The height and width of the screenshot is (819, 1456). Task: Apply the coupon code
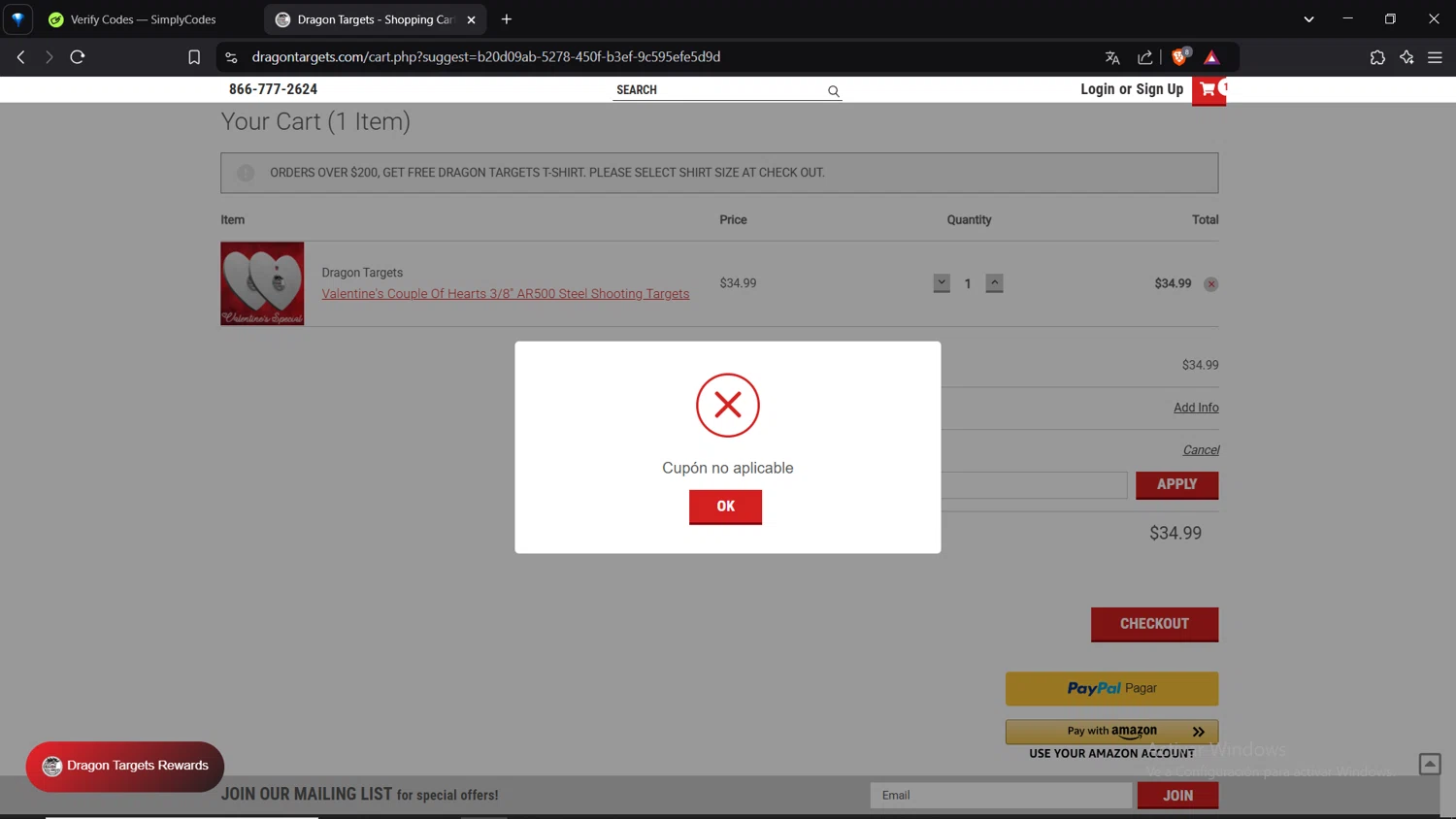pyautogui.click(x=1176, y=485)
